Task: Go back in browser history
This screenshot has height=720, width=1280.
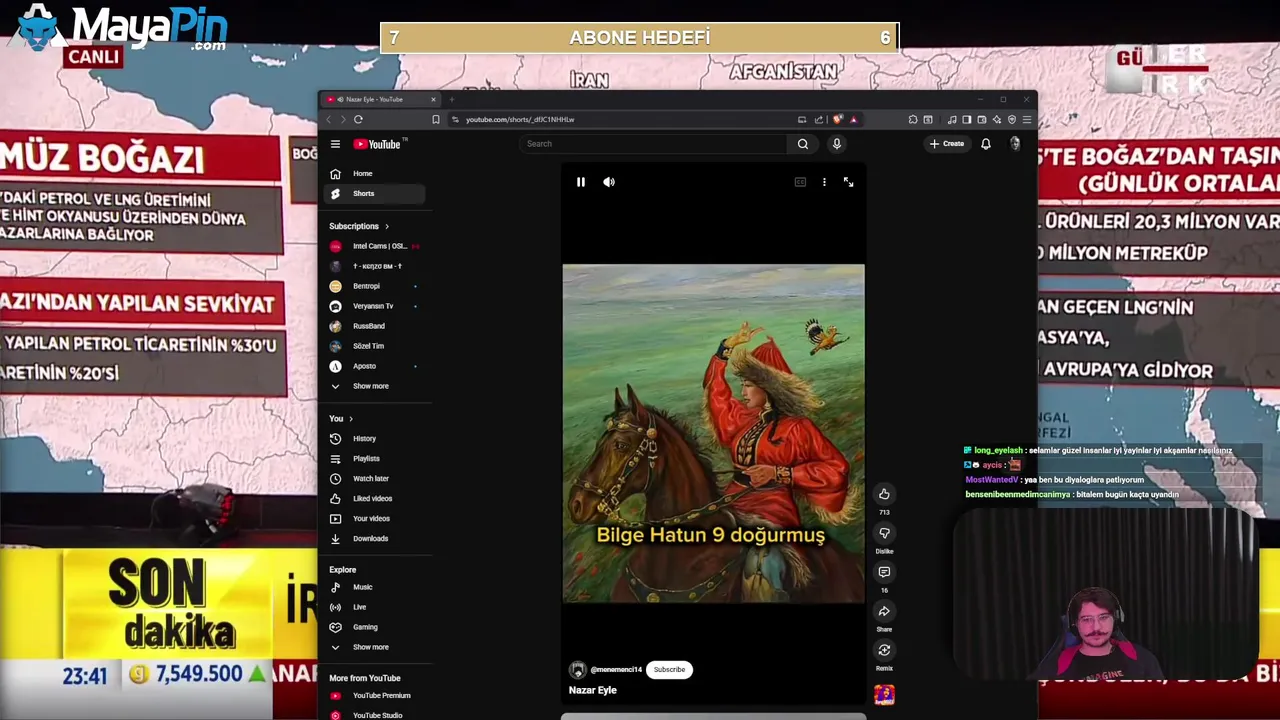Action: point(328,120)
